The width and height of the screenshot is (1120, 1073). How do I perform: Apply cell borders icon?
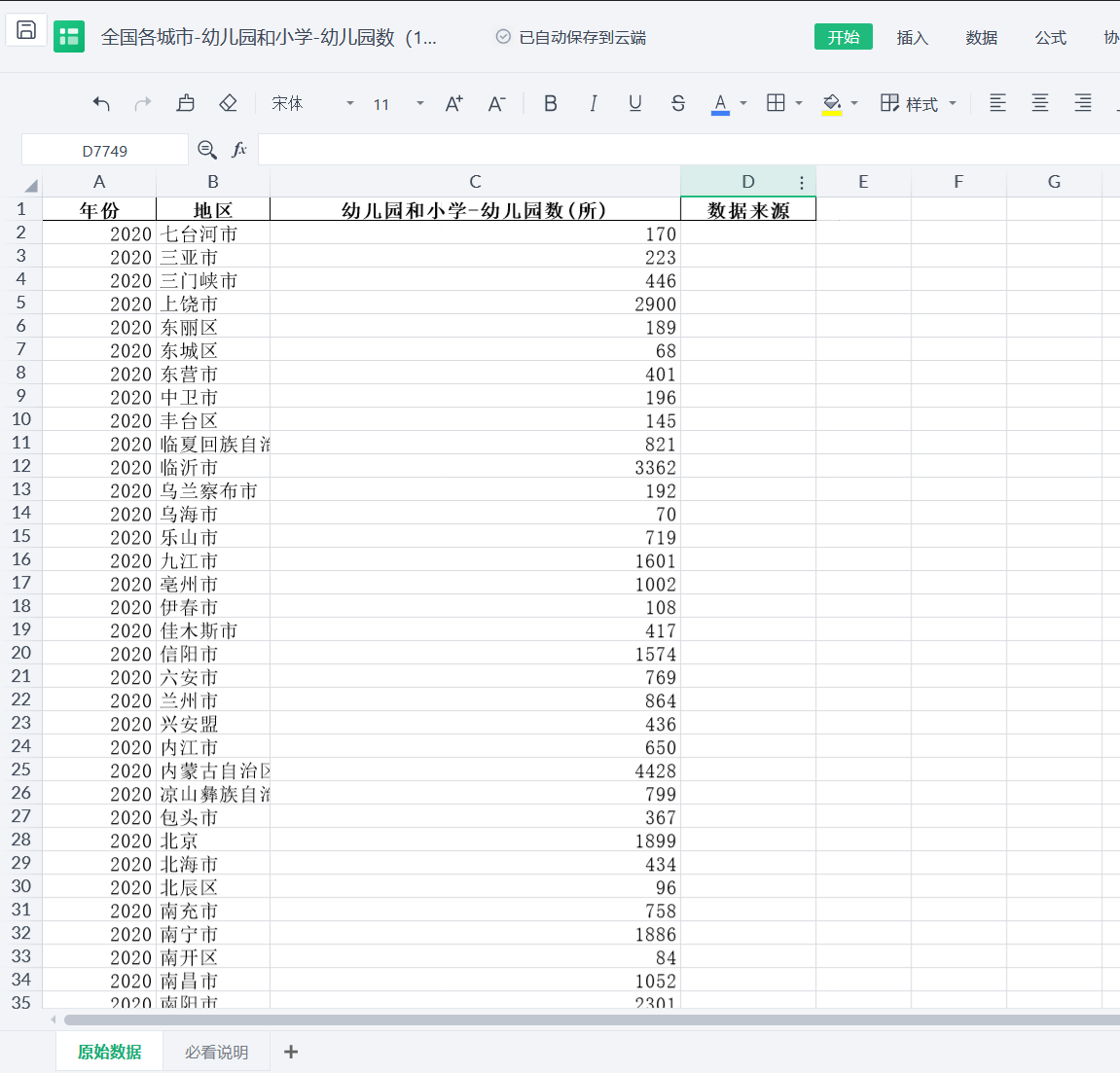pyautogui.click(x=776, y=103)
